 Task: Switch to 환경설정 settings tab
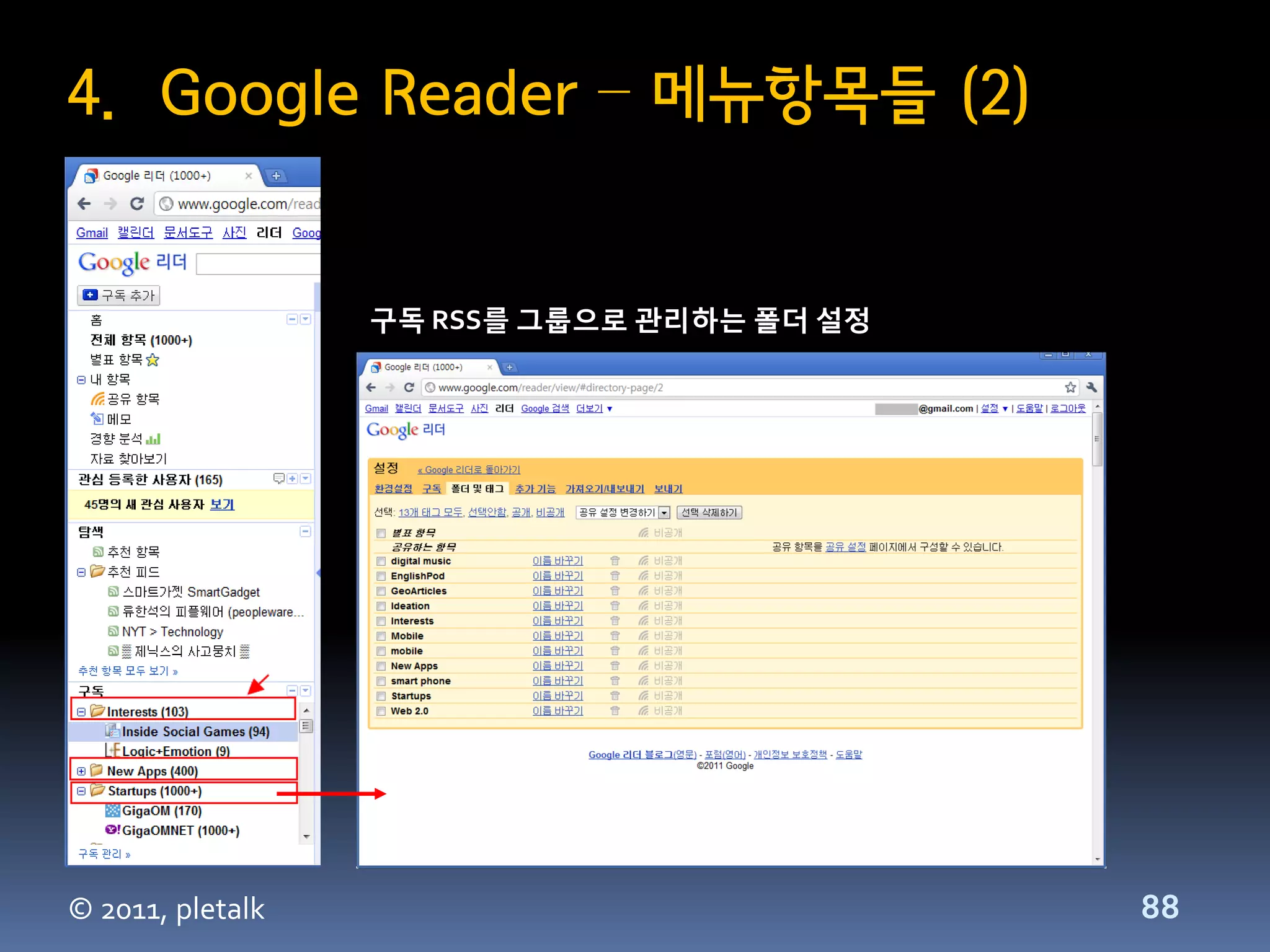394,488
